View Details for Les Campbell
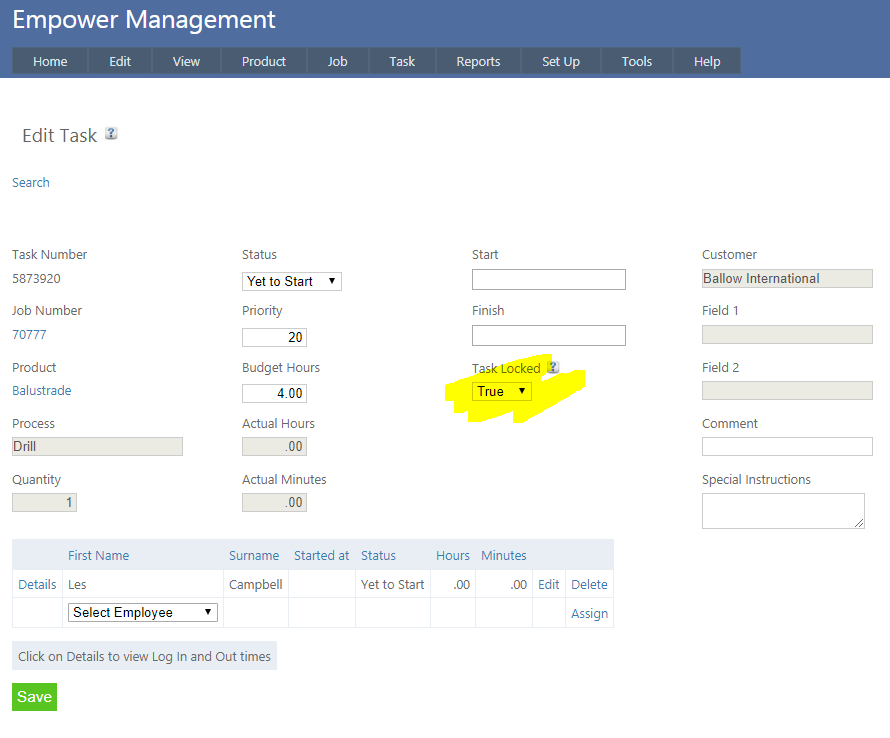890x738 pixels. click(x=37, y=585)
